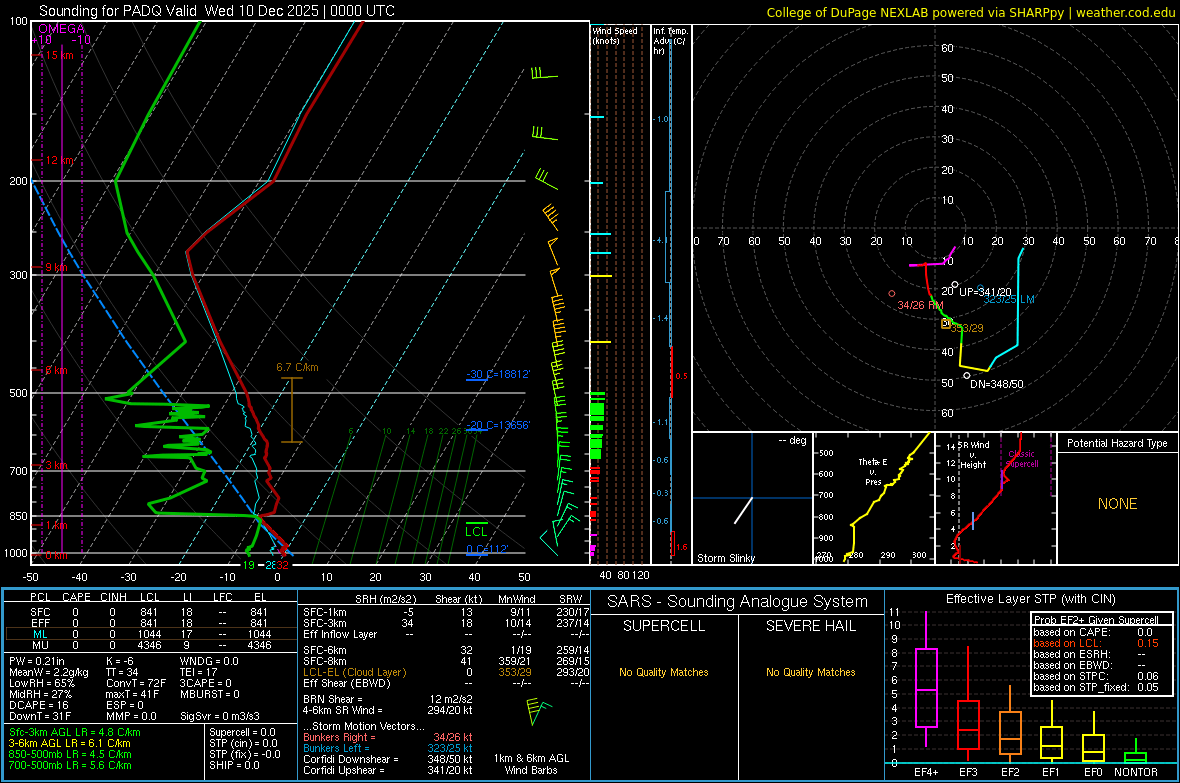1180x783 pixels.
Task: Click the '3-6km AGL LR = 6.1 C/km' line
Action: coord(69,743)
